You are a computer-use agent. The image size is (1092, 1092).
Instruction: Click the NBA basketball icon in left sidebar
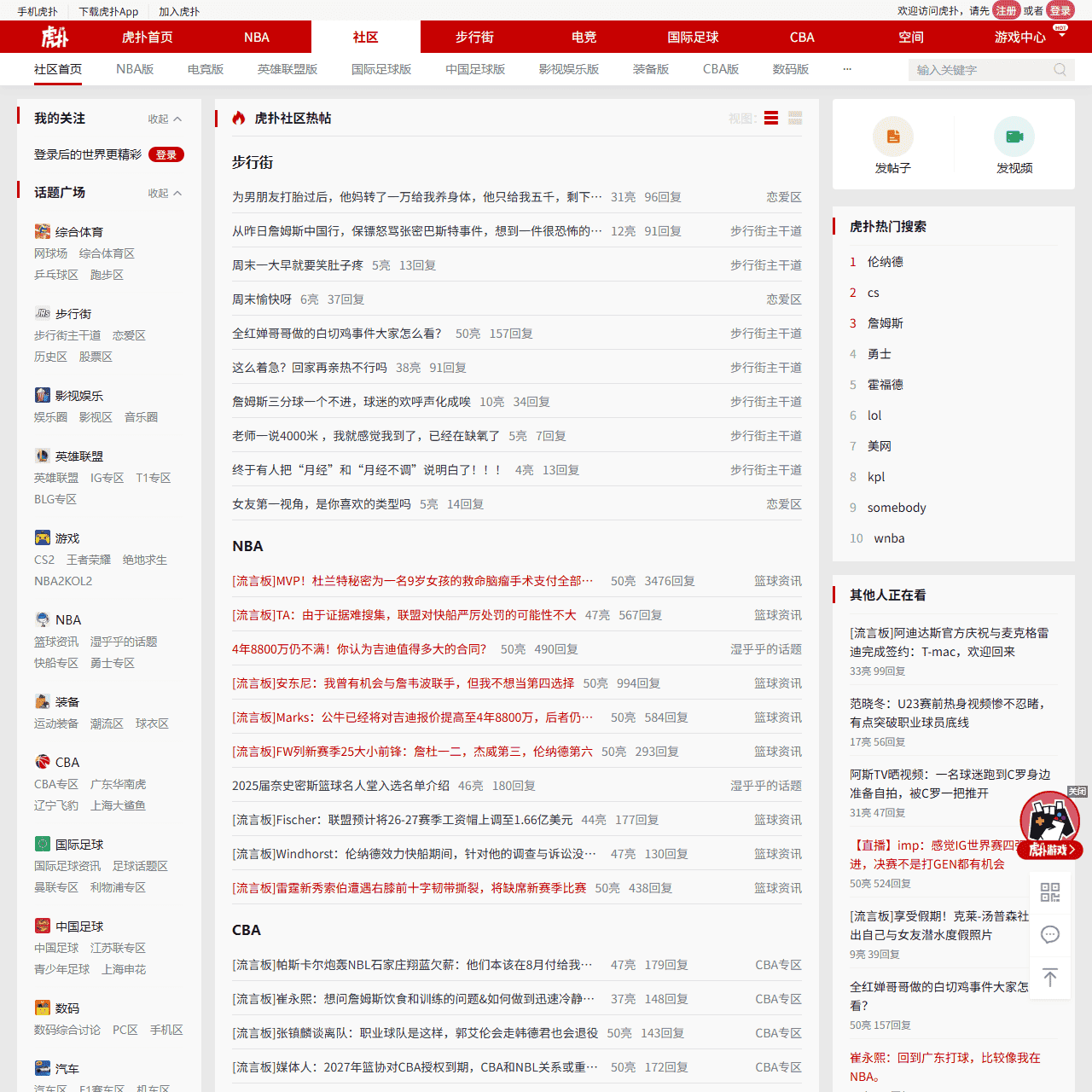tap(43, 619)
